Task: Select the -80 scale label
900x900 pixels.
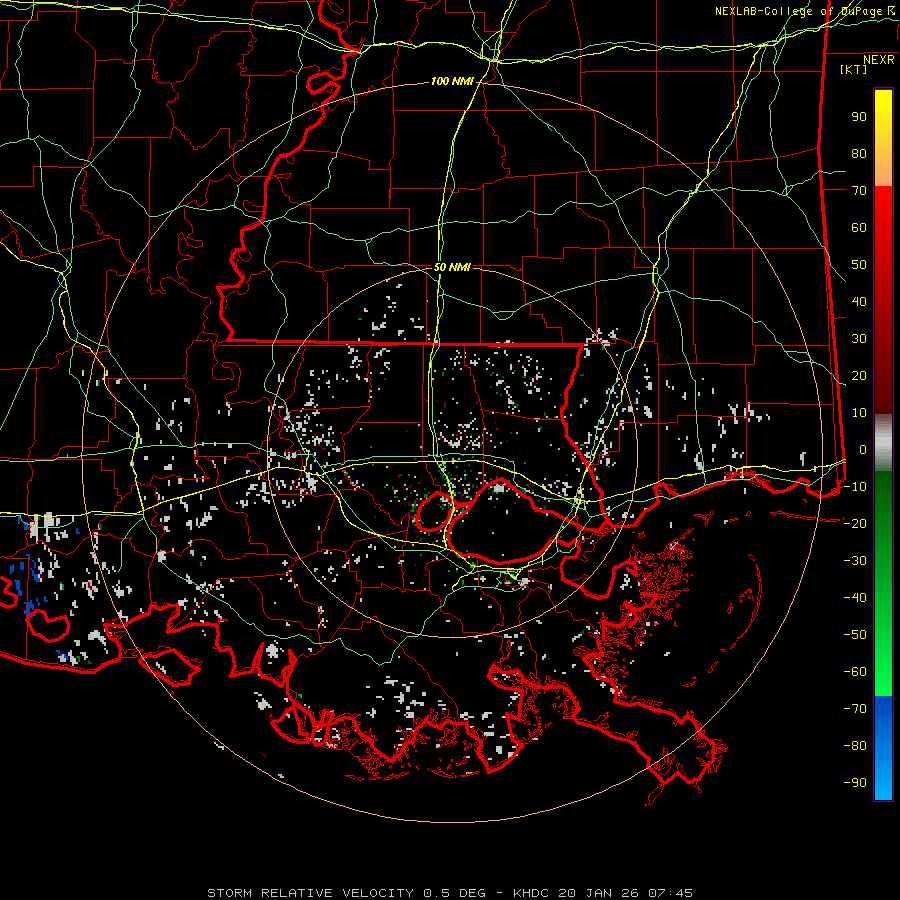Action: pos(855,746)
